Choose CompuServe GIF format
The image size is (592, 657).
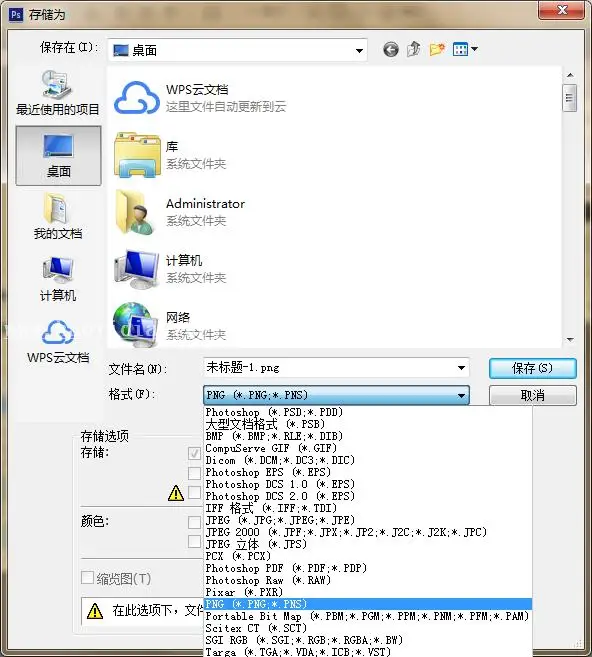click(x=368, y=448)
